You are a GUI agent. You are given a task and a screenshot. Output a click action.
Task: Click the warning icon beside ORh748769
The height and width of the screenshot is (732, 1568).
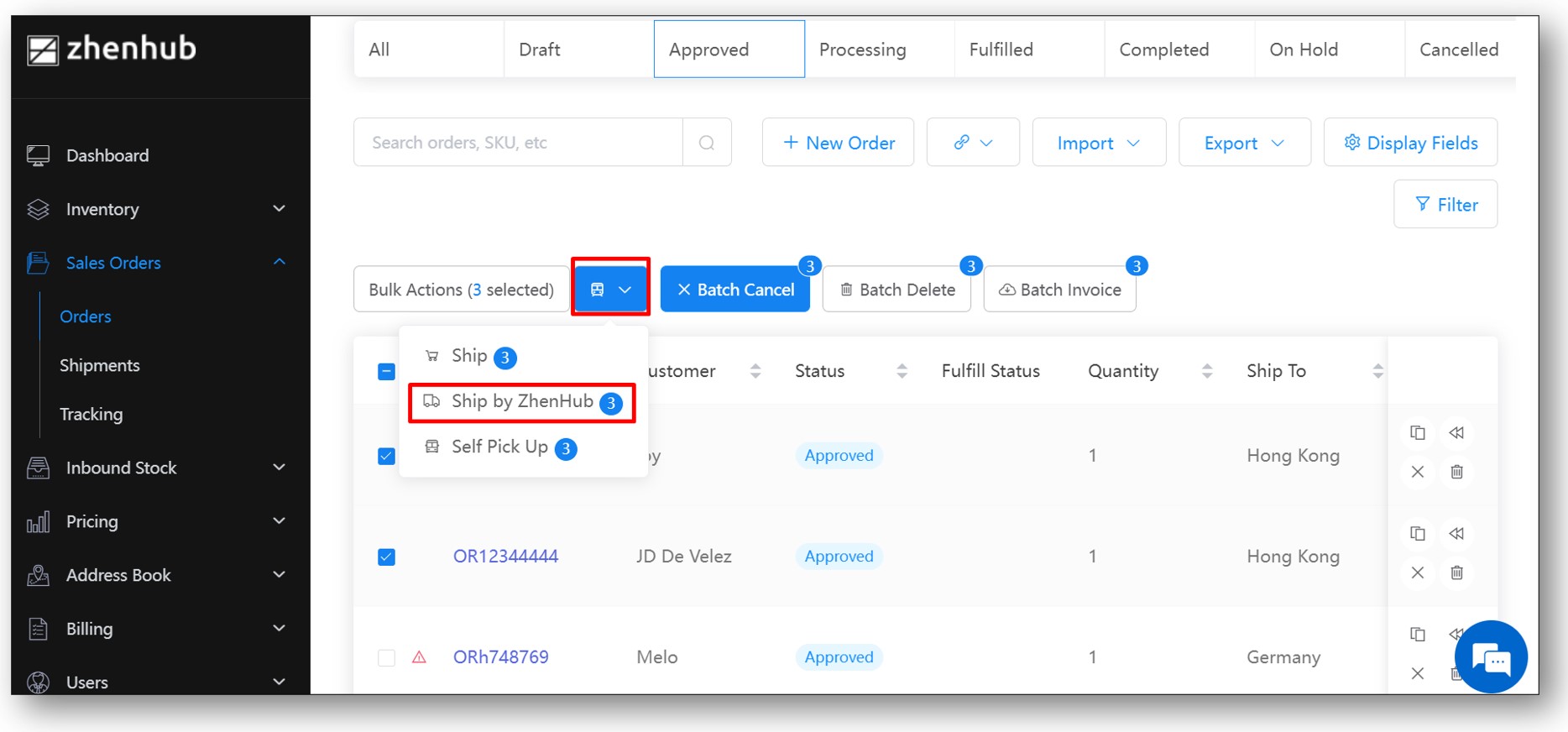420,657
